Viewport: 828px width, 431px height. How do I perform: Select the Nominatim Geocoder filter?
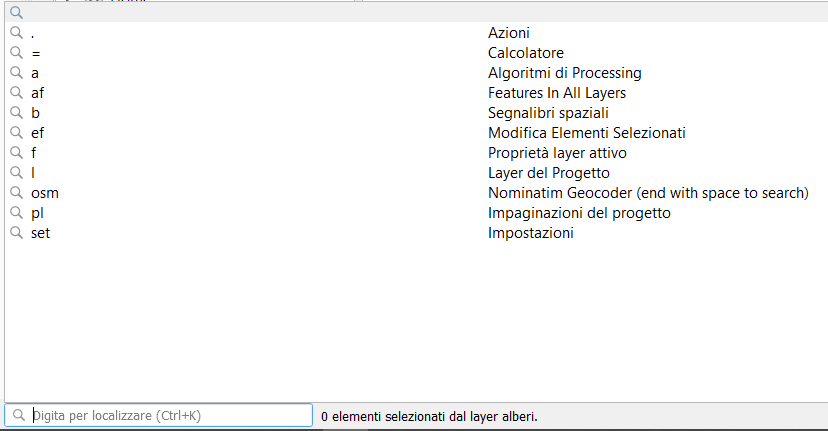coord(647,193)
